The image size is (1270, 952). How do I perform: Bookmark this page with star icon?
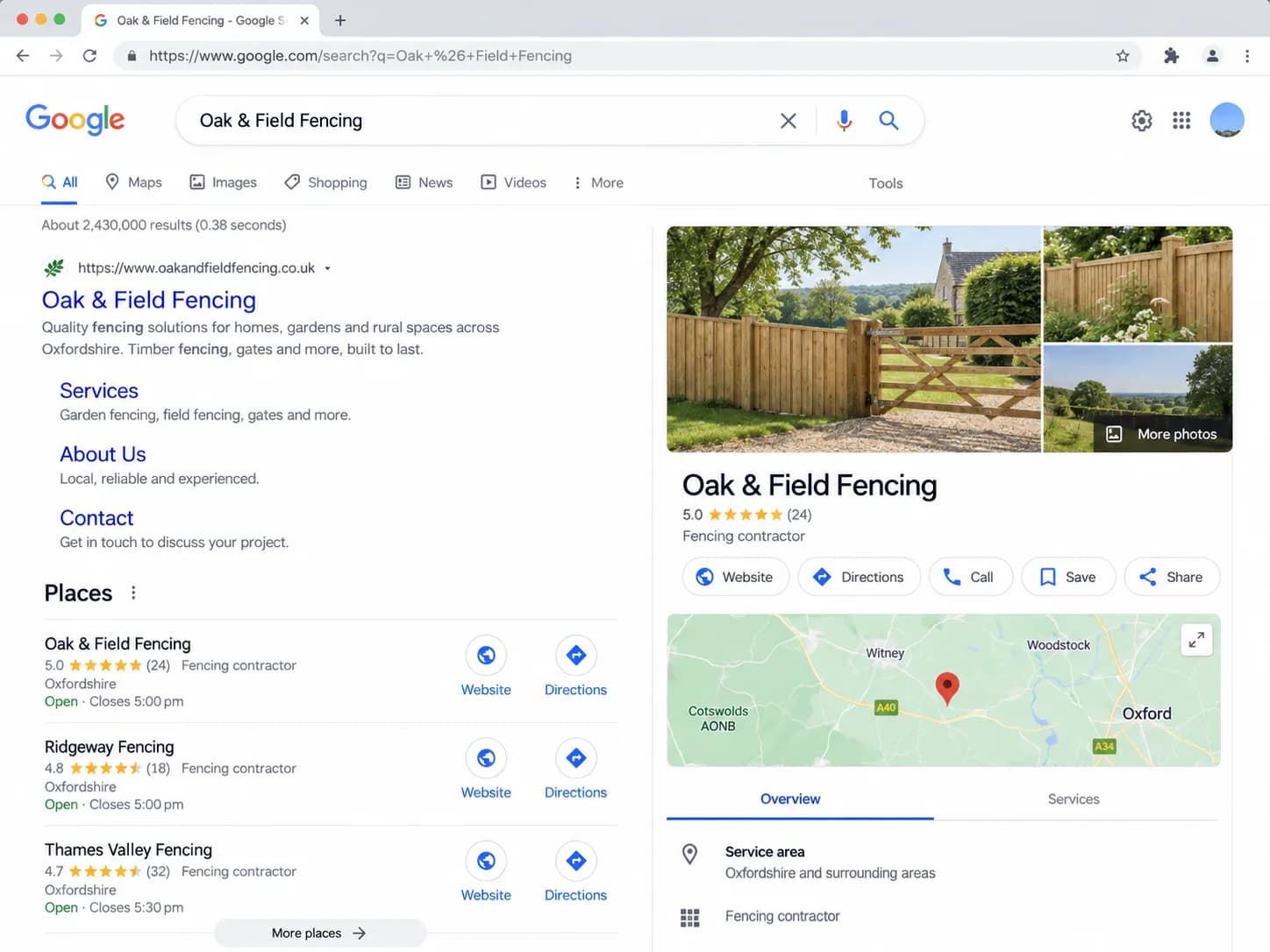[x=1122, y=56]
